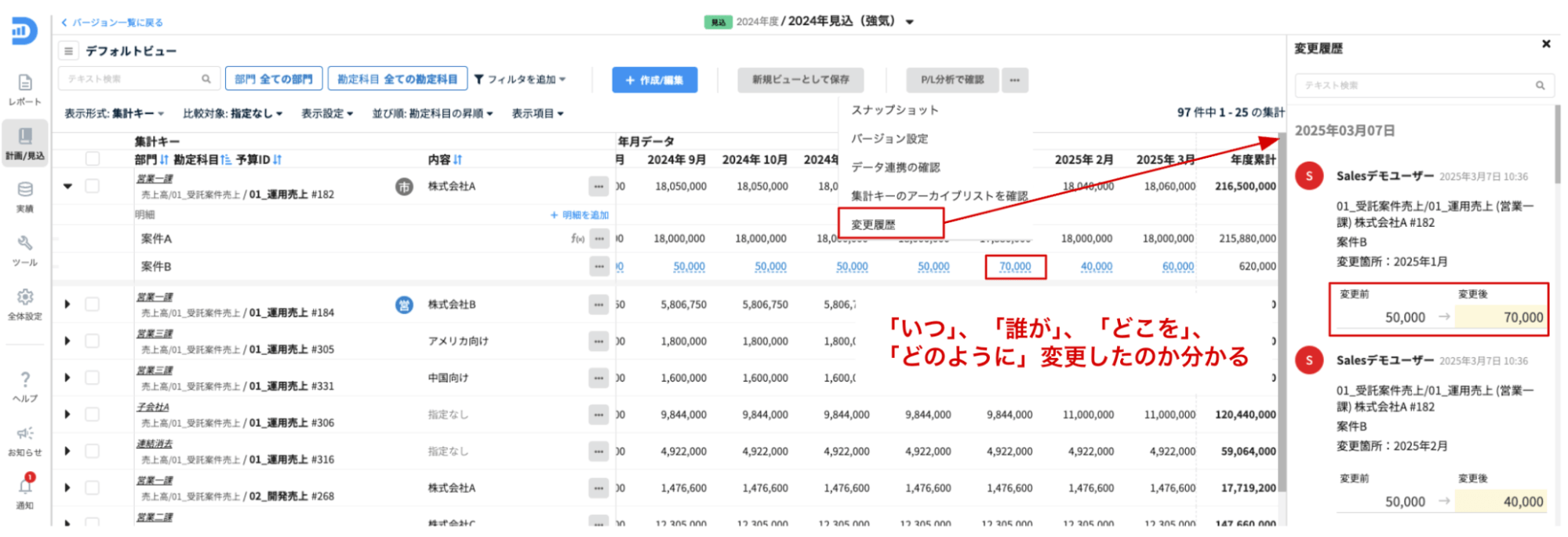The width and height of the screenshot is (1568, 537).
Task: Click the table's vertical scrollbar
Action: point(1282,314)
